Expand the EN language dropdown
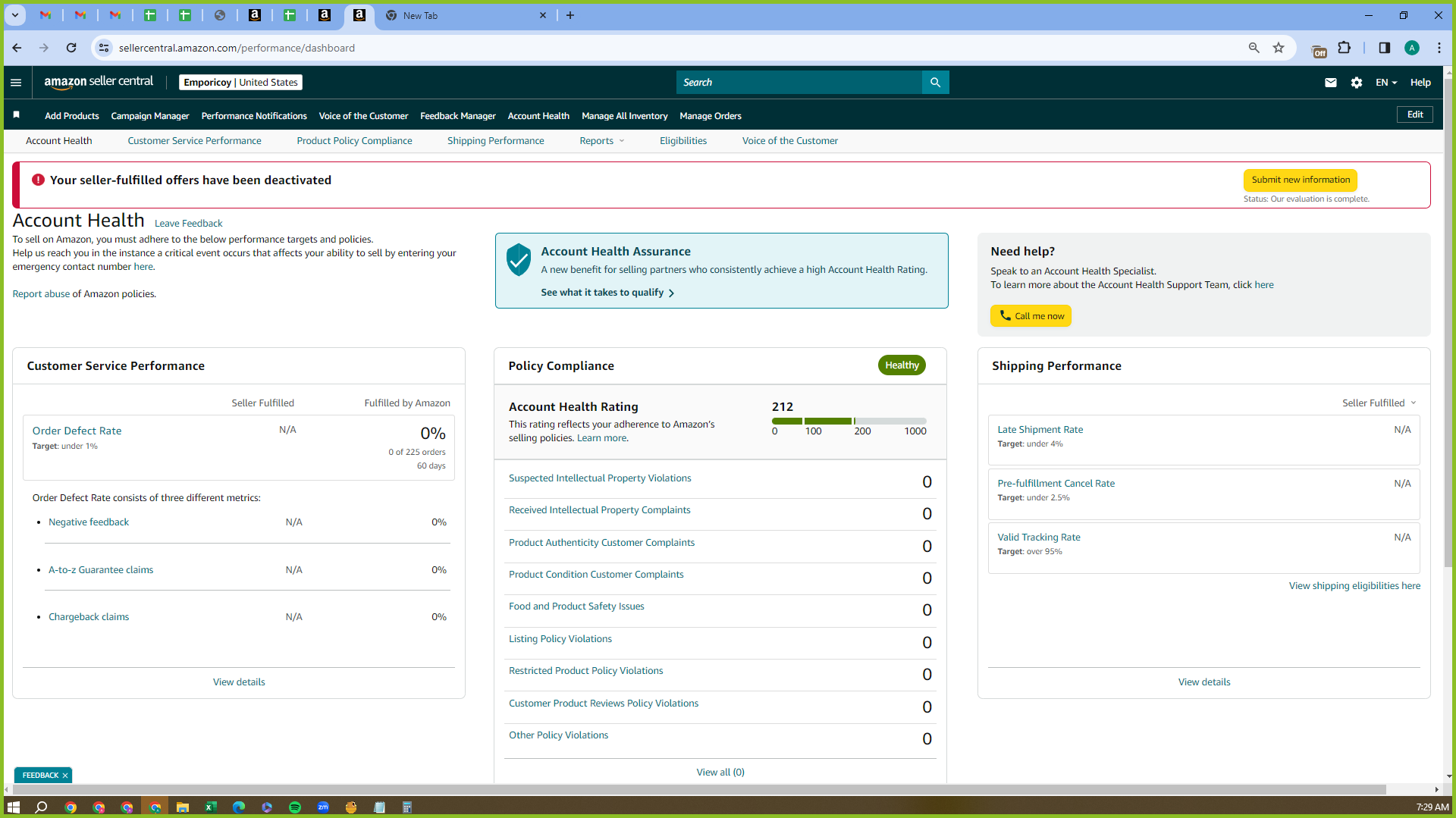This screenshot has height=818, width=1456. (x=1385, y=83)
